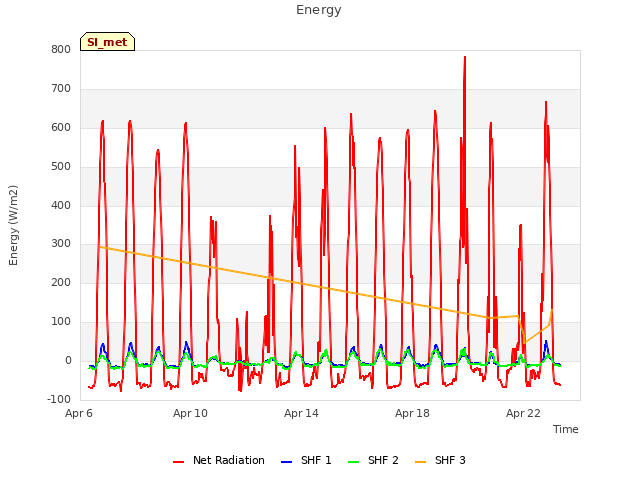Click the 0 y-axis tick label
Viewport: 640px width, 480px height.
click(x=68, y=361)
